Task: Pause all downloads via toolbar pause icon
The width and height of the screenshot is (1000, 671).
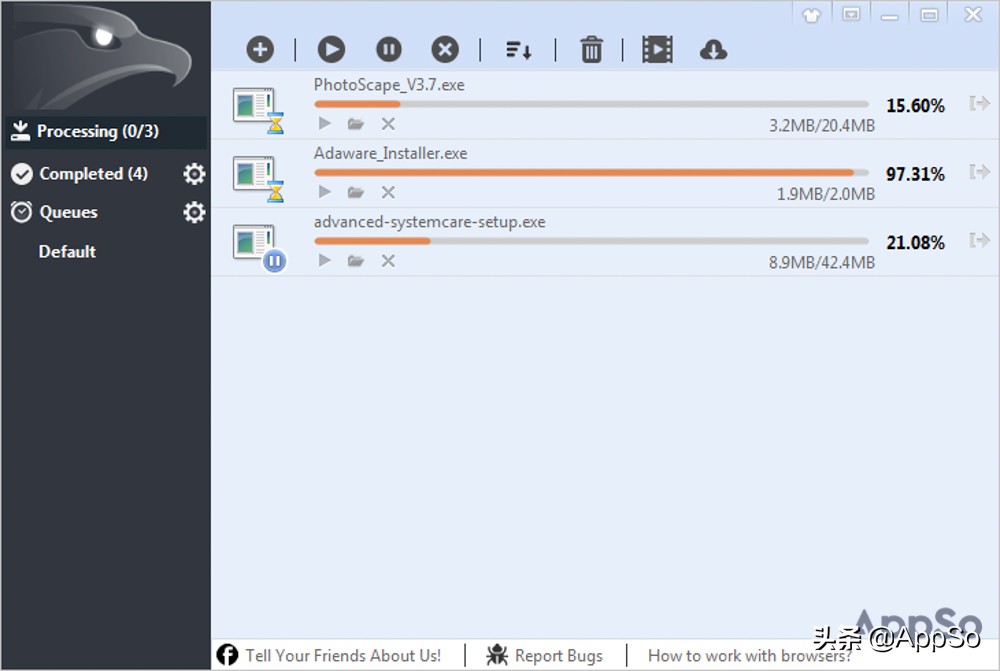Action: click(x=388, y=49)
